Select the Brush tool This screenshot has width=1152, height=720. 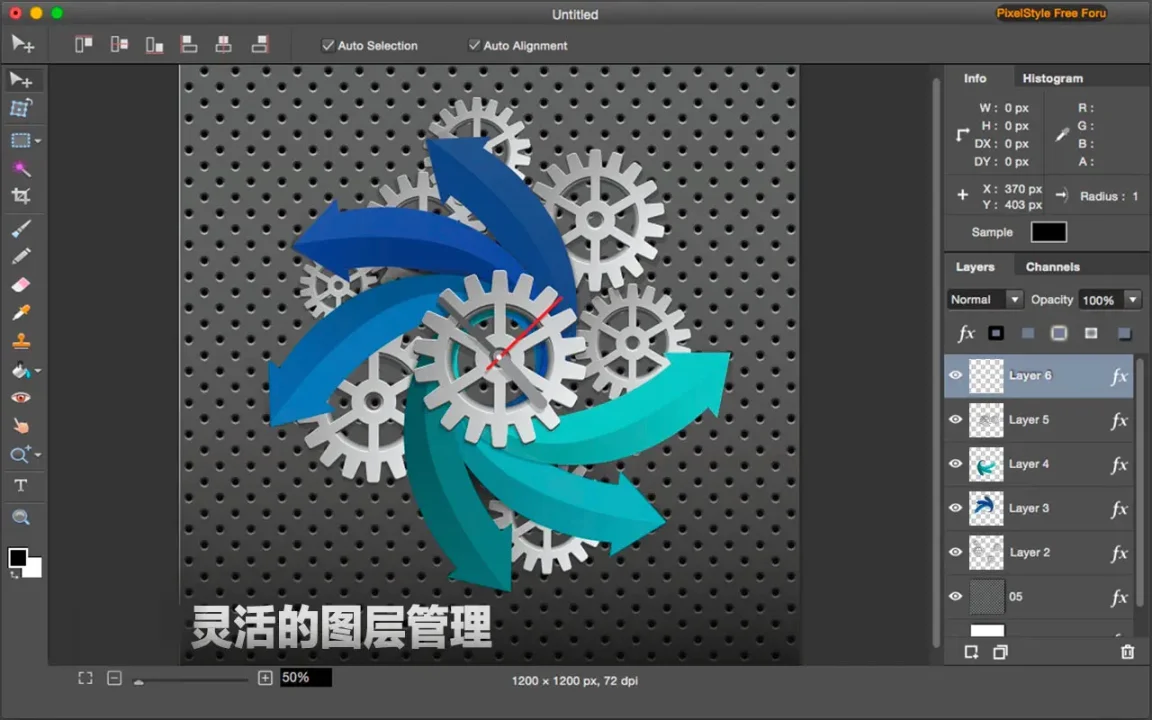[x=21, y=229]
